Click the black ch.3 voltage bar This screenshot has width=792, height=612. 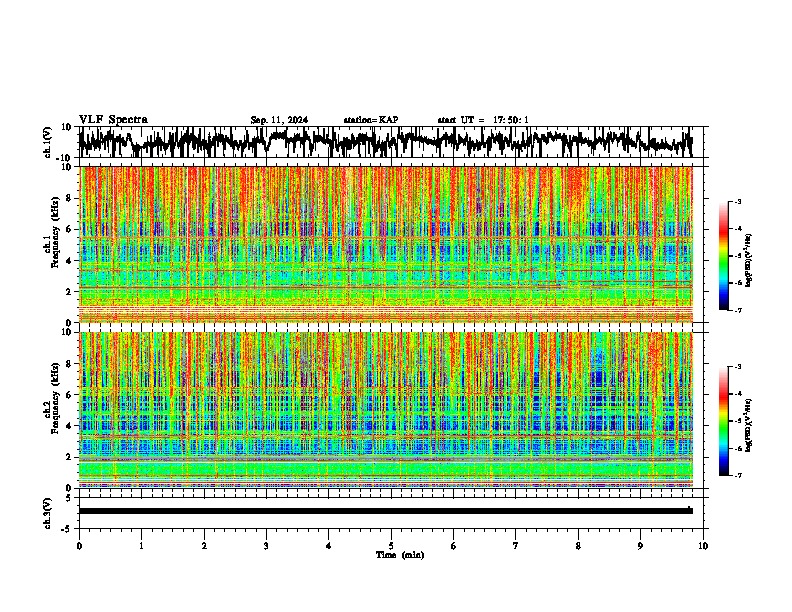(386, 511)
